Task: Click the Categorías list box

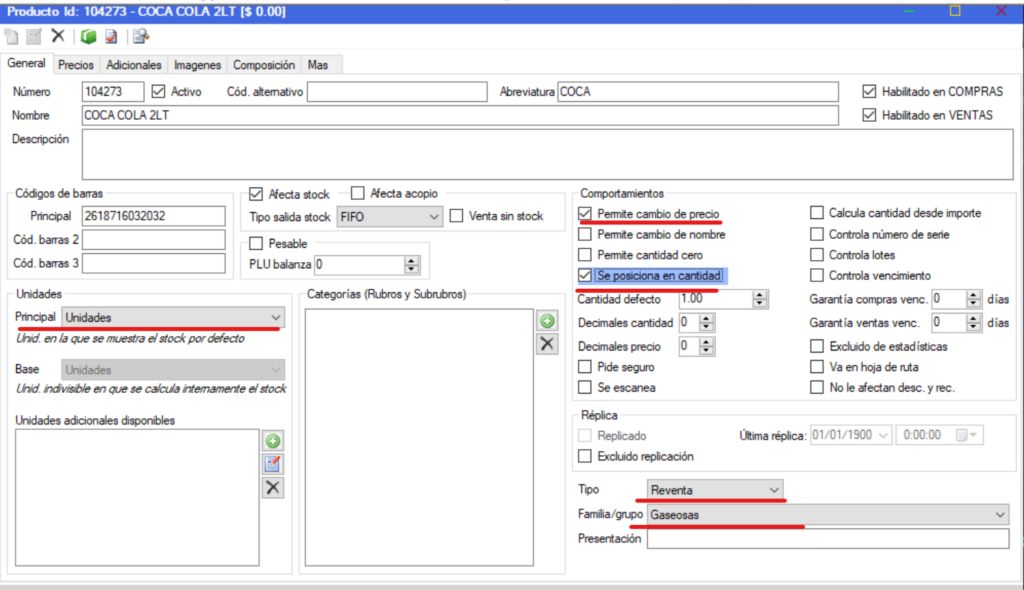Action: [x=419, y=437]
